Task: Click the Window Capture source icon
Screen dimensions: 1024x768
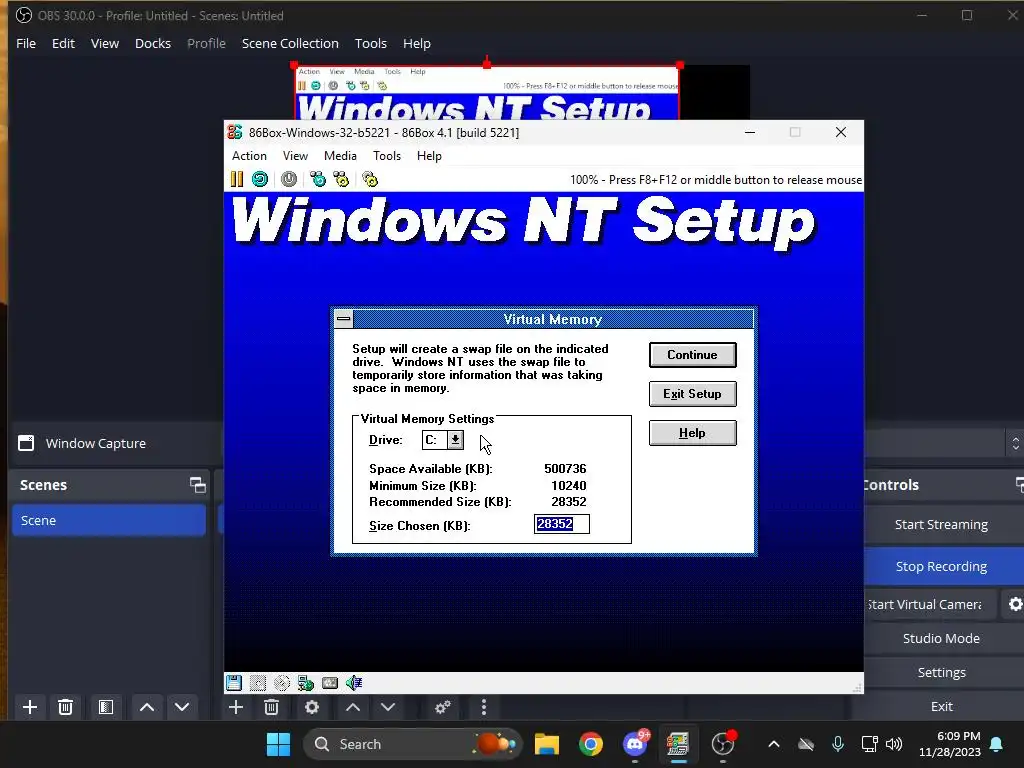Action: [x=26, y=443]
